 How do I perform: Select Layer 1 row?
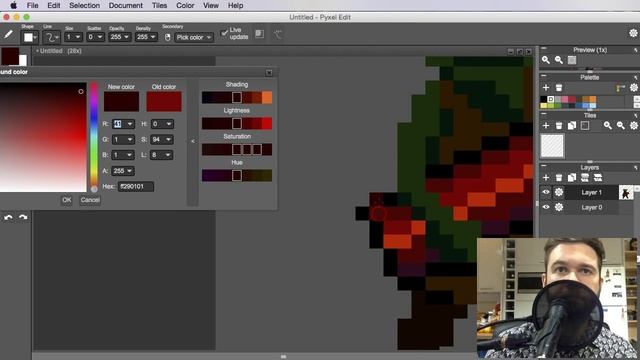[592, 192]
